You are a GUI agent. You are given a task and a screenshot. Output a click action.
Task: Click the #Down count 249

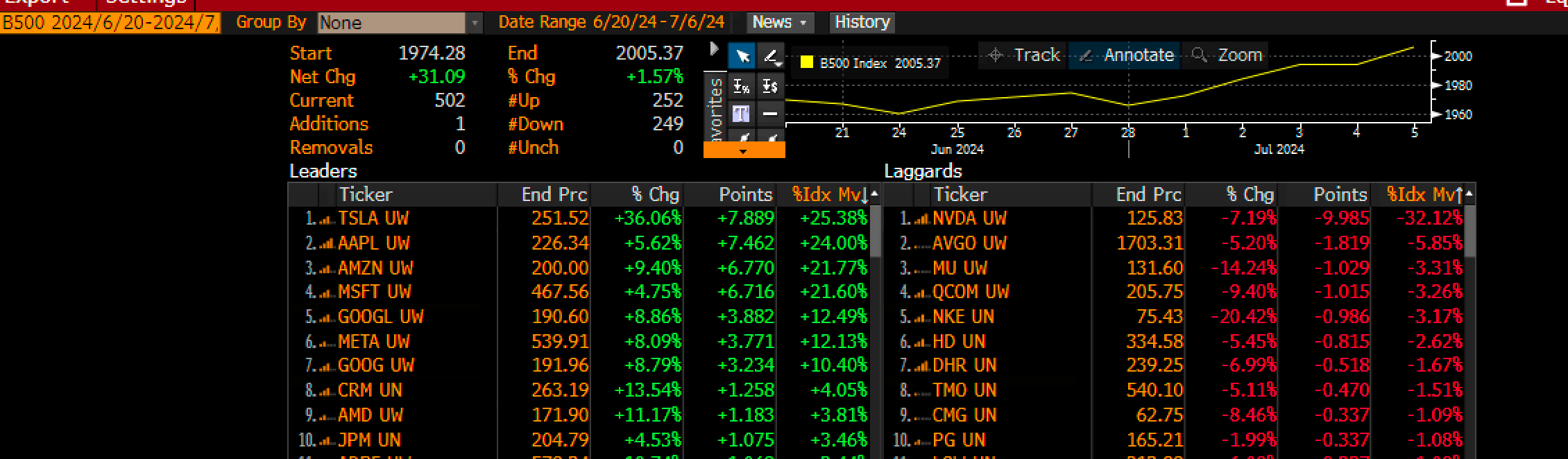tap(667, 124)
